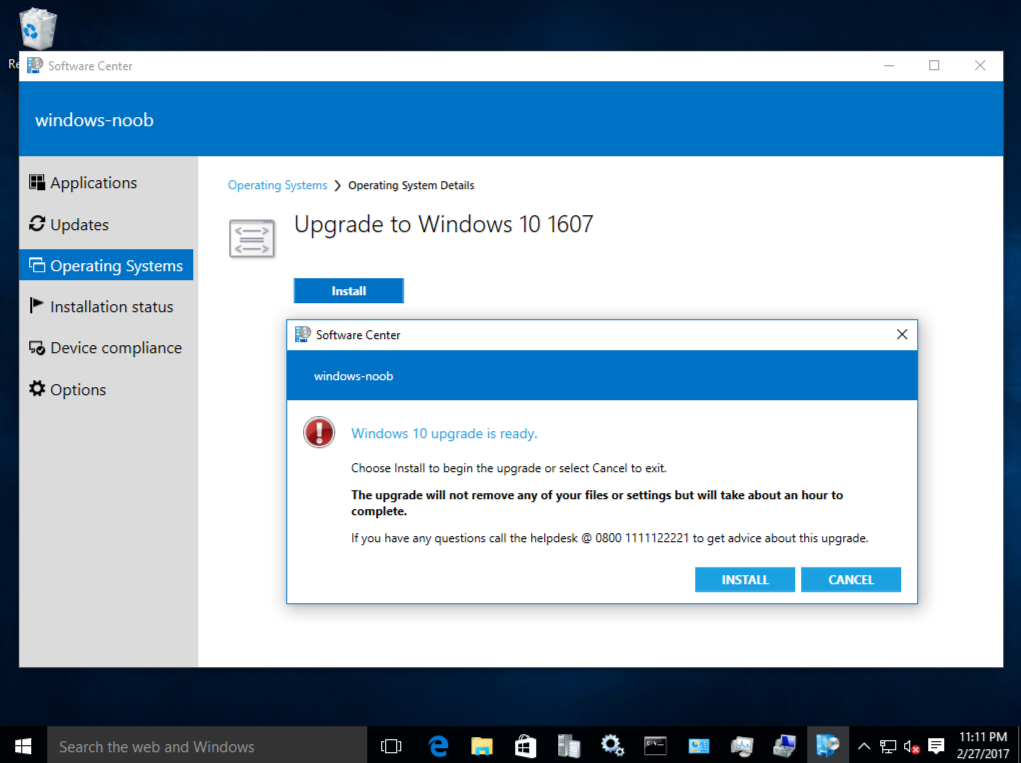
Task: Select Operating Systems in the sidebar
Action: coord(106,266)
